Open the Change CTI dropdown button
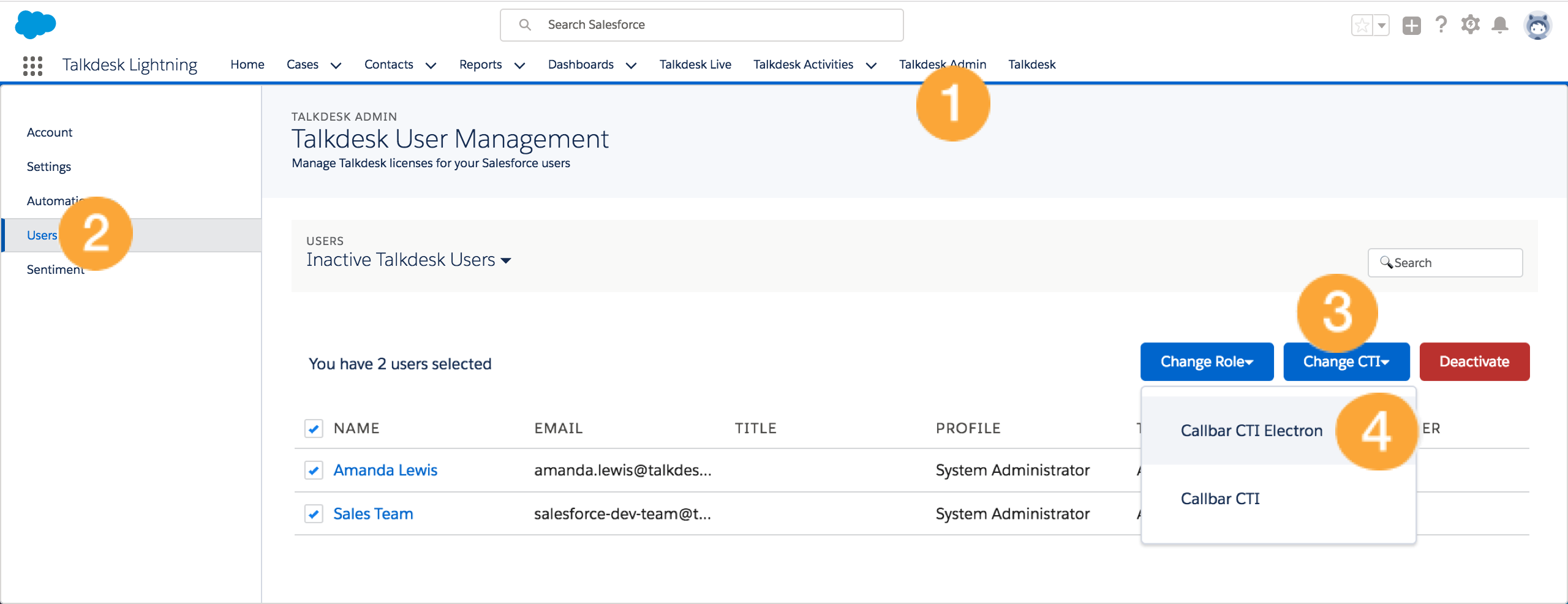 point(1346,361)
